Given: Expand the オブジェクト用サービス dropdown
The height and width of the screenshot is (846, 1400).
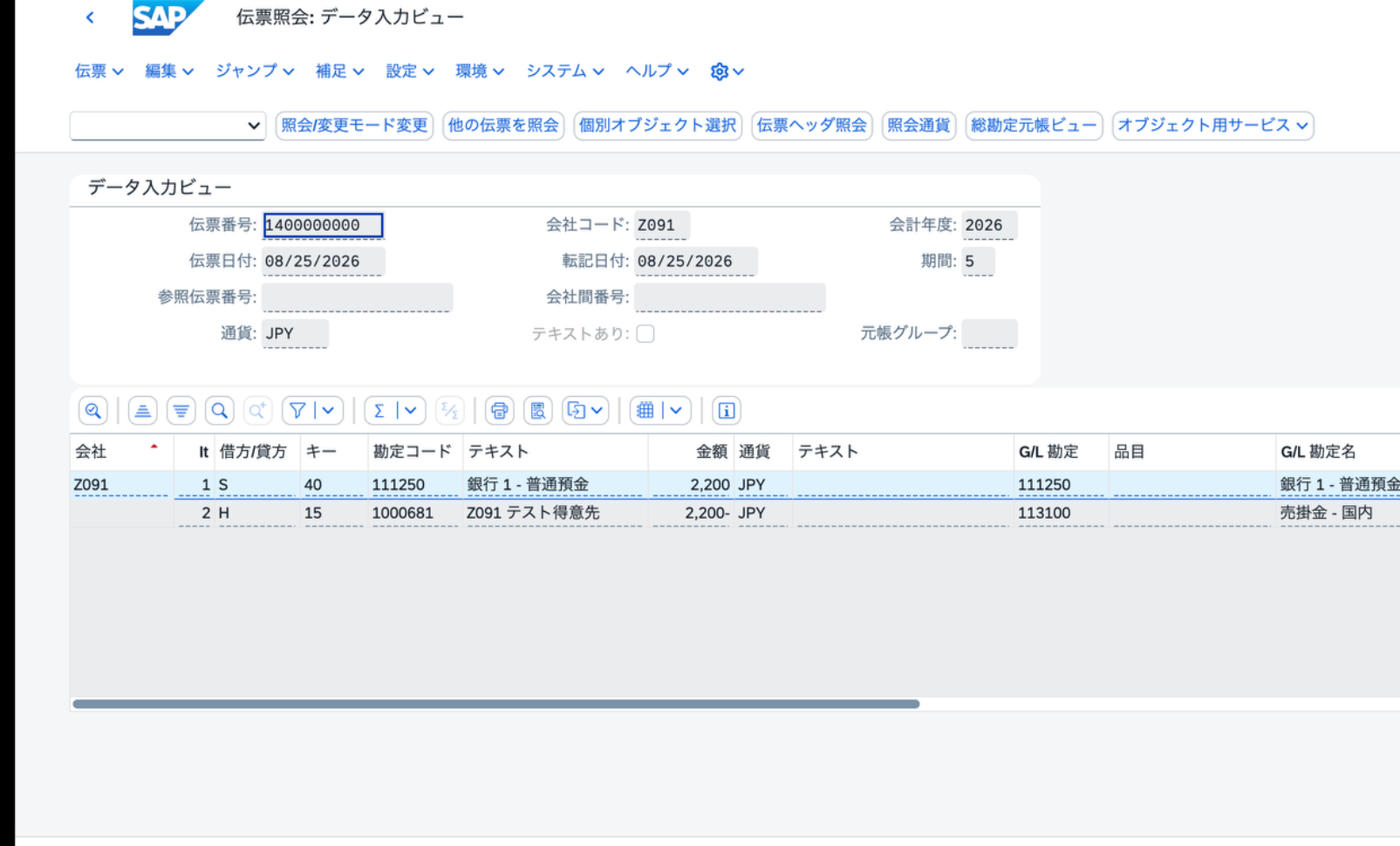Looking at the screenshot, I should click(x=1212, y=126).
